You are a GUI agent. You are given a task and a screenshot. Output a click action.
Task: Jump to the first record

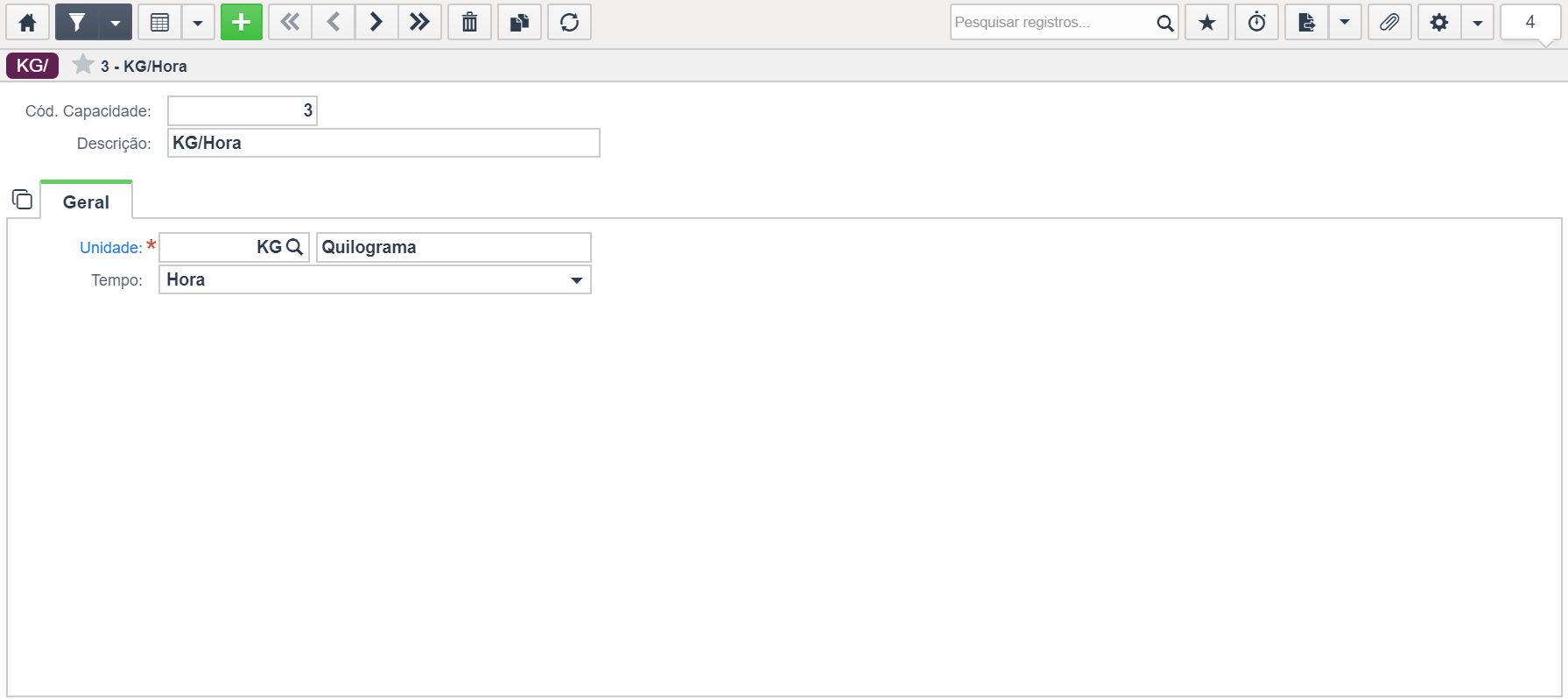point(290,23)
